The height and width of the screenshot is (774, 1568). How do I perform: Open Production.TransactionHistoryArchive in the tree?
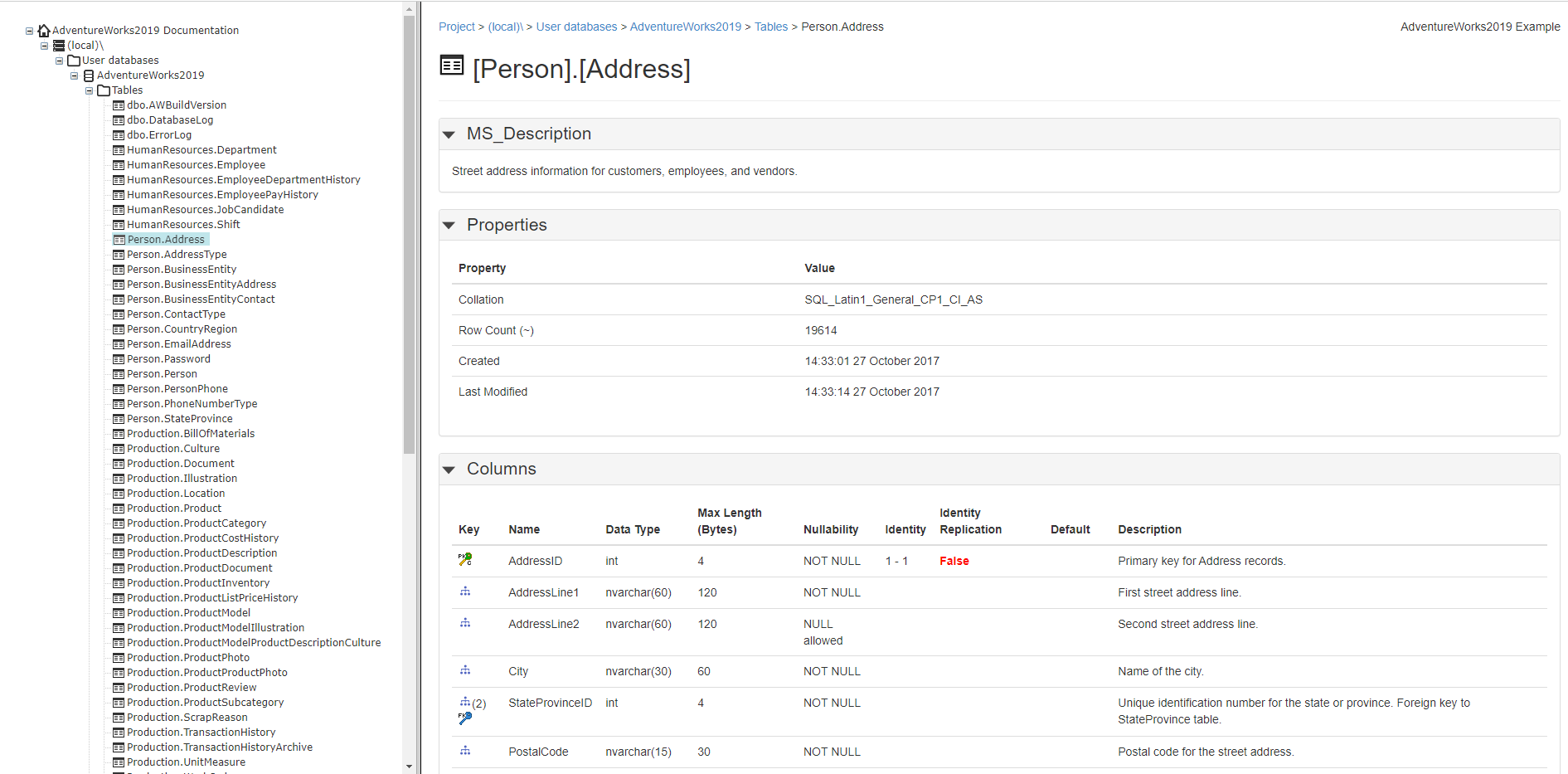[220, 747]
